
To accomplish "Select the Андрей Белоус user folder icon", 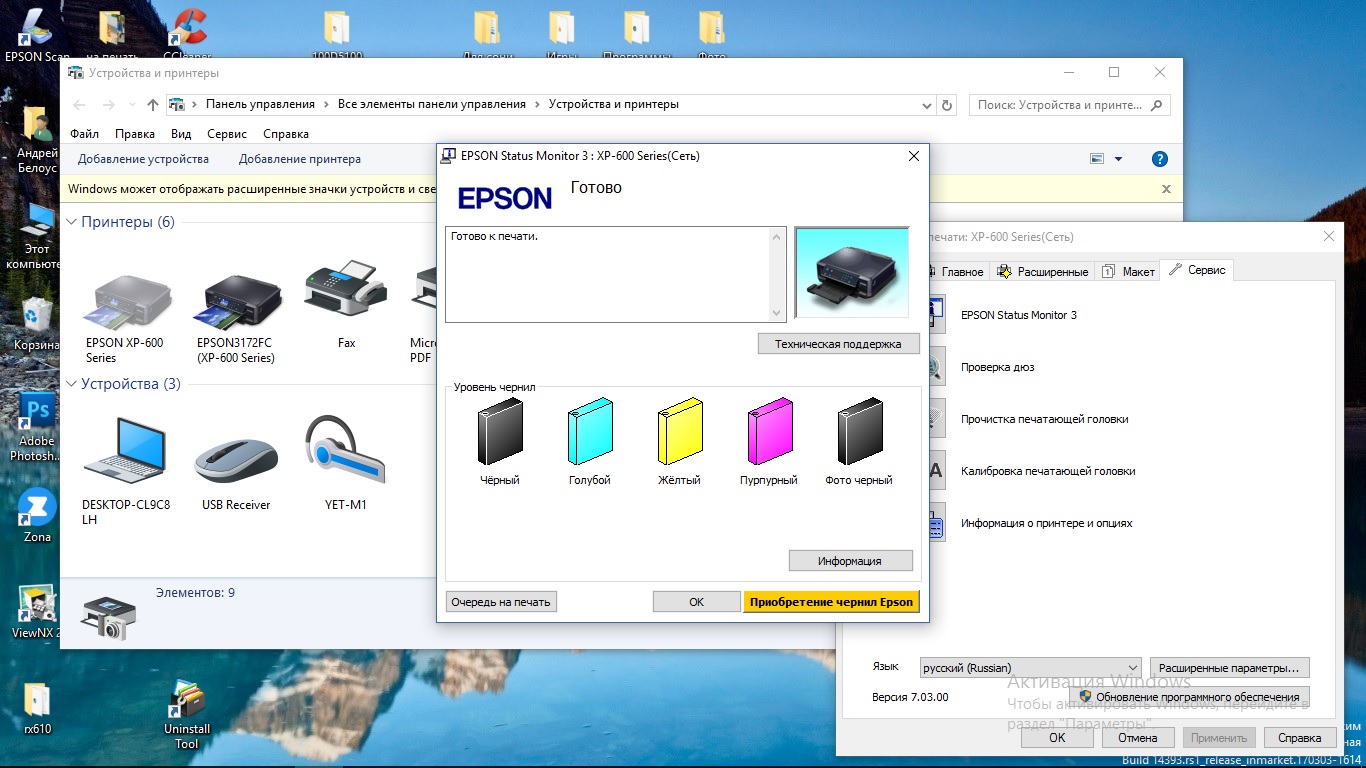I will click(37, 141).
